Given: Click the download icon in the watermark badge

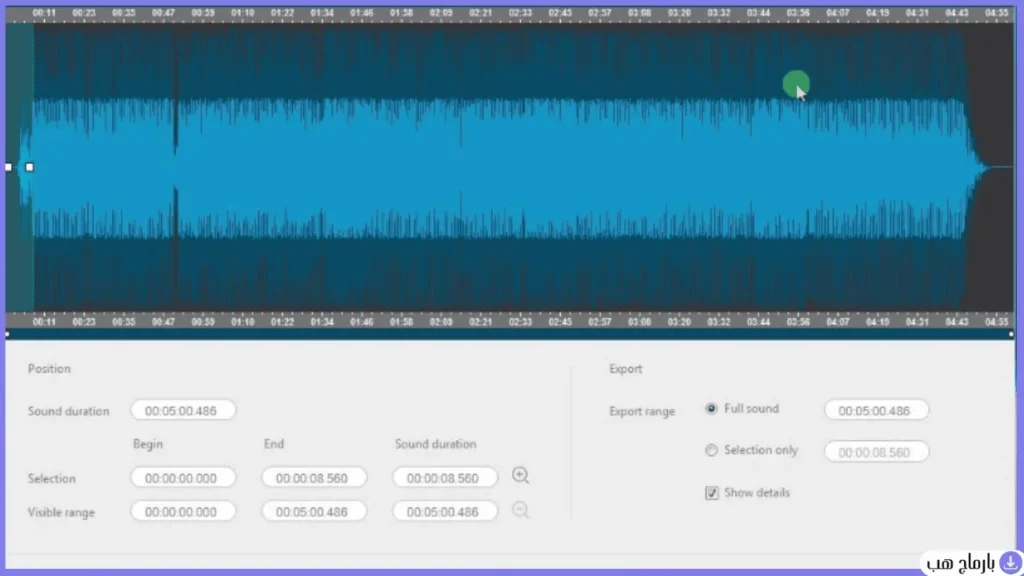Looking at the screenshot, I should point(1010,562).
